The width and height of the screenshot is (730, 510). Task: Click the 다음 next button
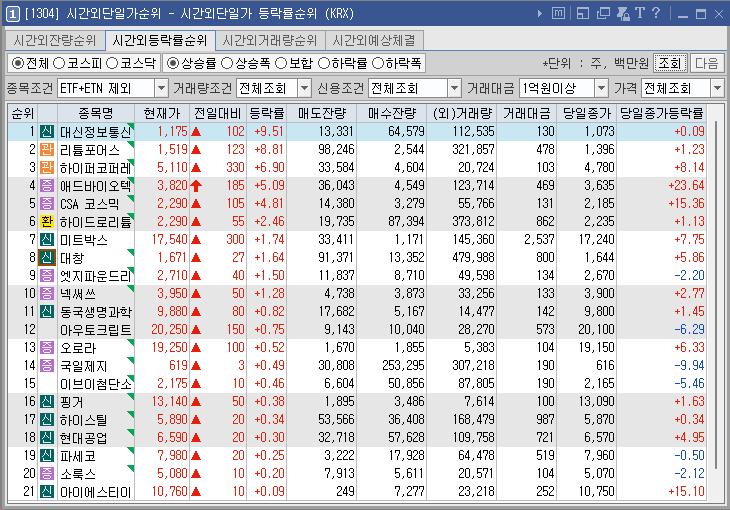(x=707, y=63)
